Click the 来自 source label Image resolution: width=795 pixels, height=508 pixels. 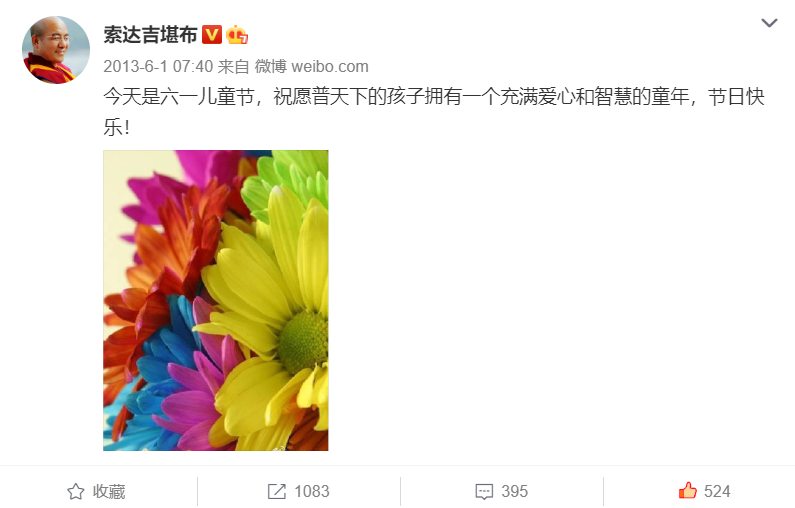(x=233, y=66)
